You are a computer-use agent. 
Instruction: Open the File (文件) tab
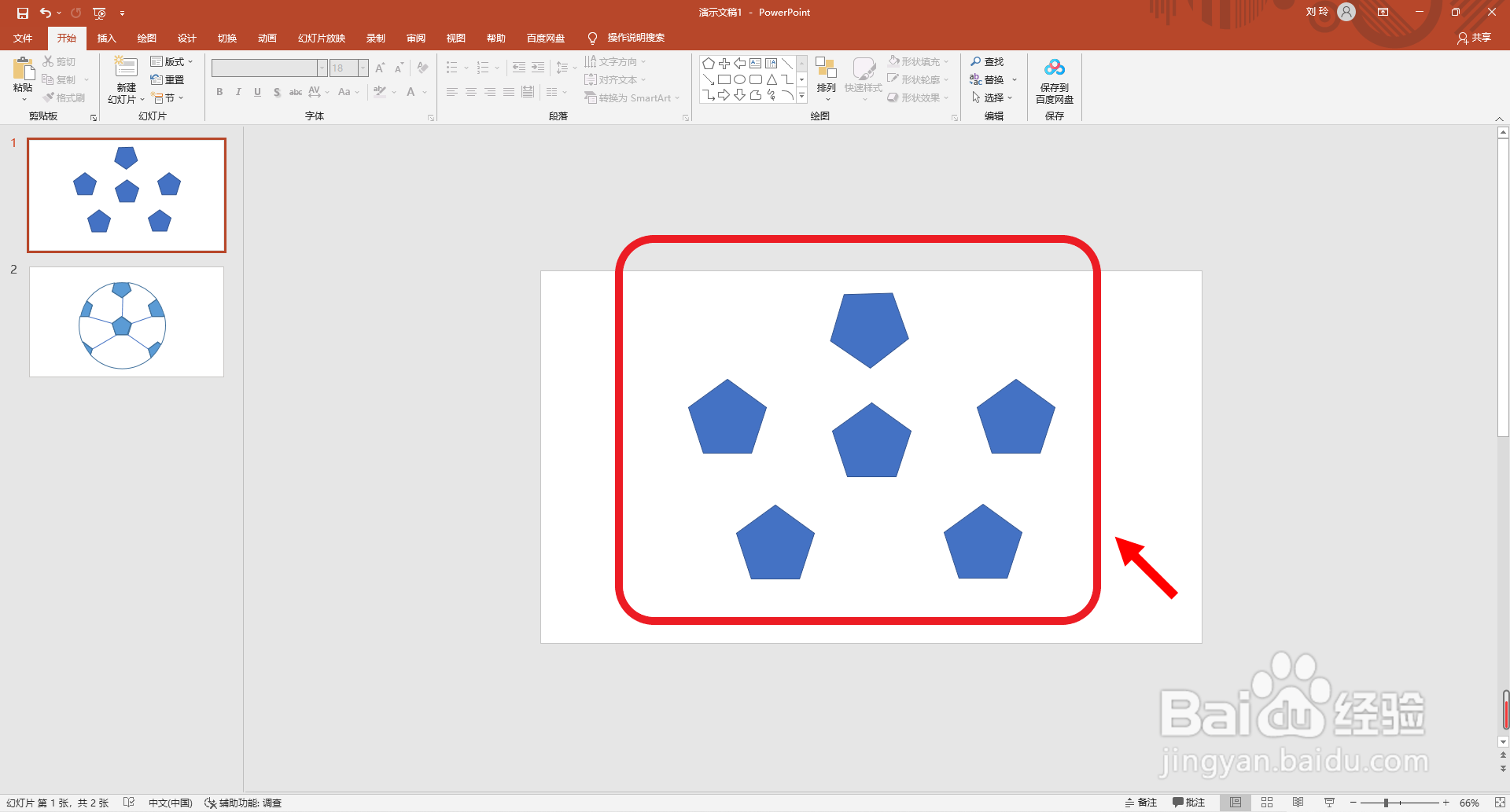(x=23, y=38)
